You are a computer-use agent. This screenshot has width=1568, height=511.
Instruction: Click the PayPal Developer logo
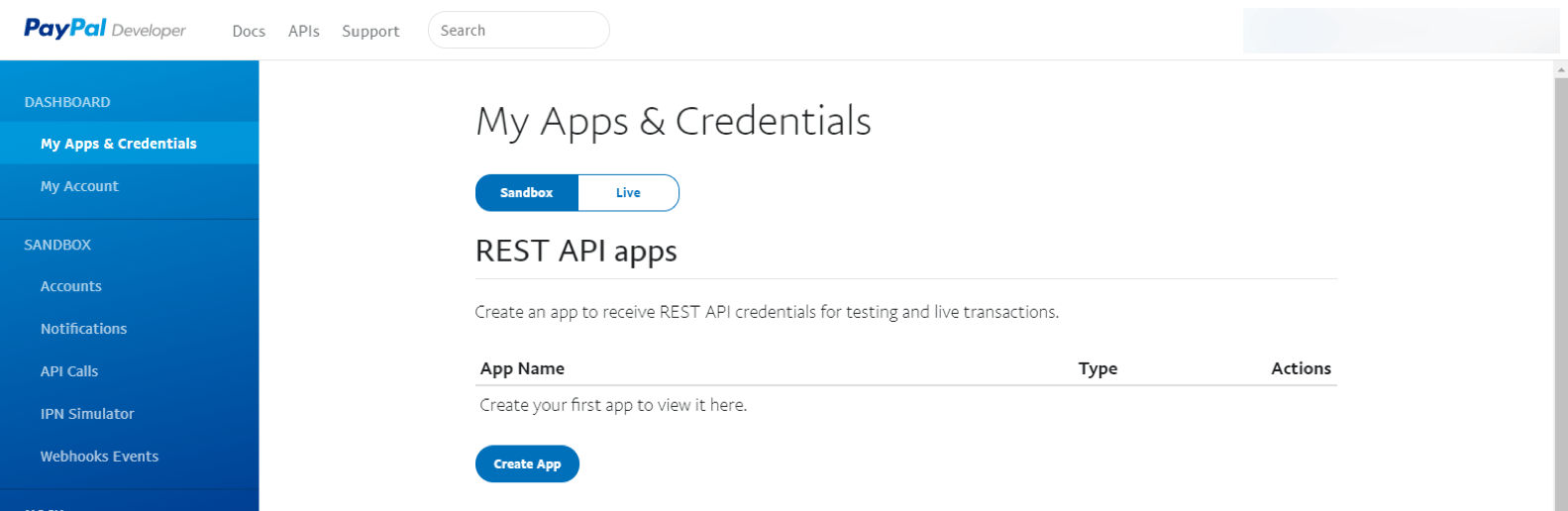[105, 29]
